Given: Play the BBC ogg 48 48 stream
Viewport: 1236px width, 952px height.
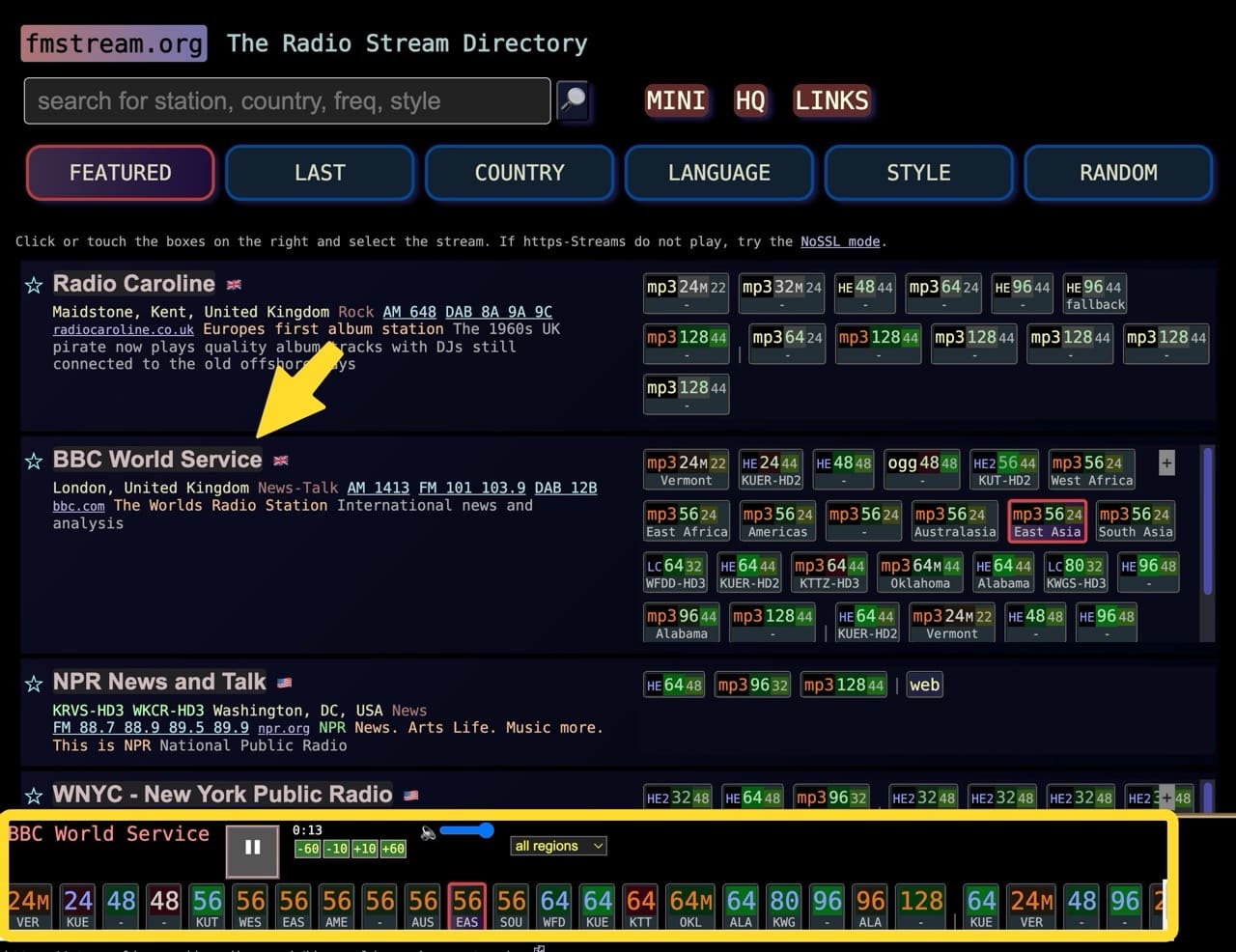Looking at the screenshot, I should coord(922,469).
